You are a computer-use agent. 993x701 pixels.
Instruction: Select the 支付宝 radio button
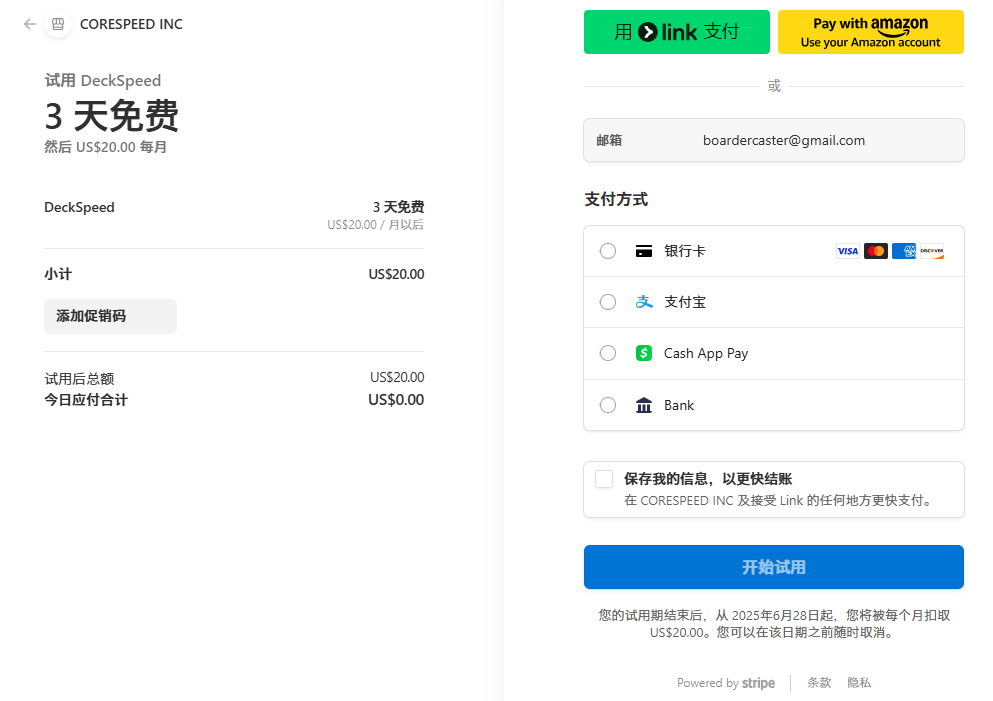click(607, 302)
